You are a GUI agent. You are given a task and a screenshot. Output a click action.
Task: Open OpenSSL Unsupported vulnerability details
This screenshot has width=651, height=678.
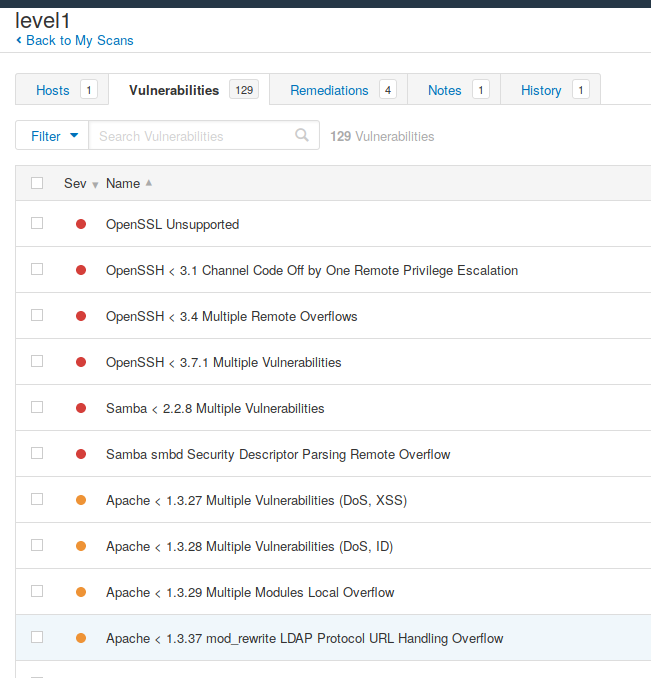pyautogui.click(x=172, y=224)
